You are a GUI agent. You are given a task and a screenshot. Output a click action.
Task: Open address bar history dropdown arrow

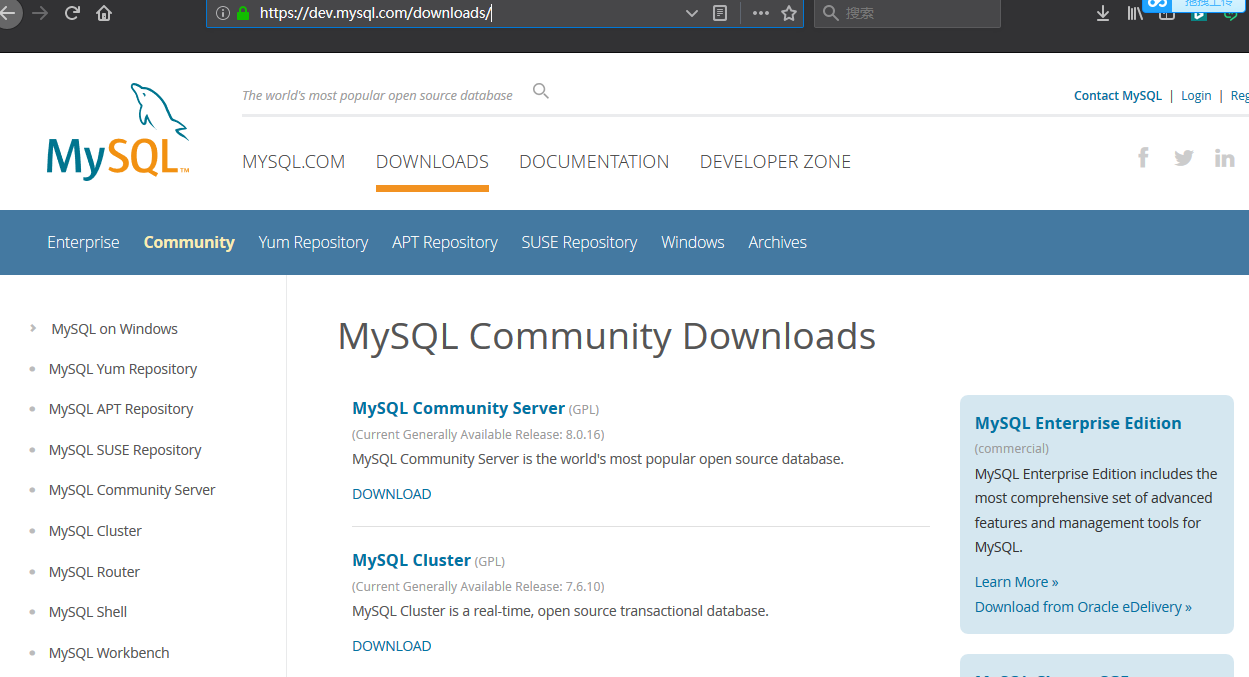click(x=691, y=13)
